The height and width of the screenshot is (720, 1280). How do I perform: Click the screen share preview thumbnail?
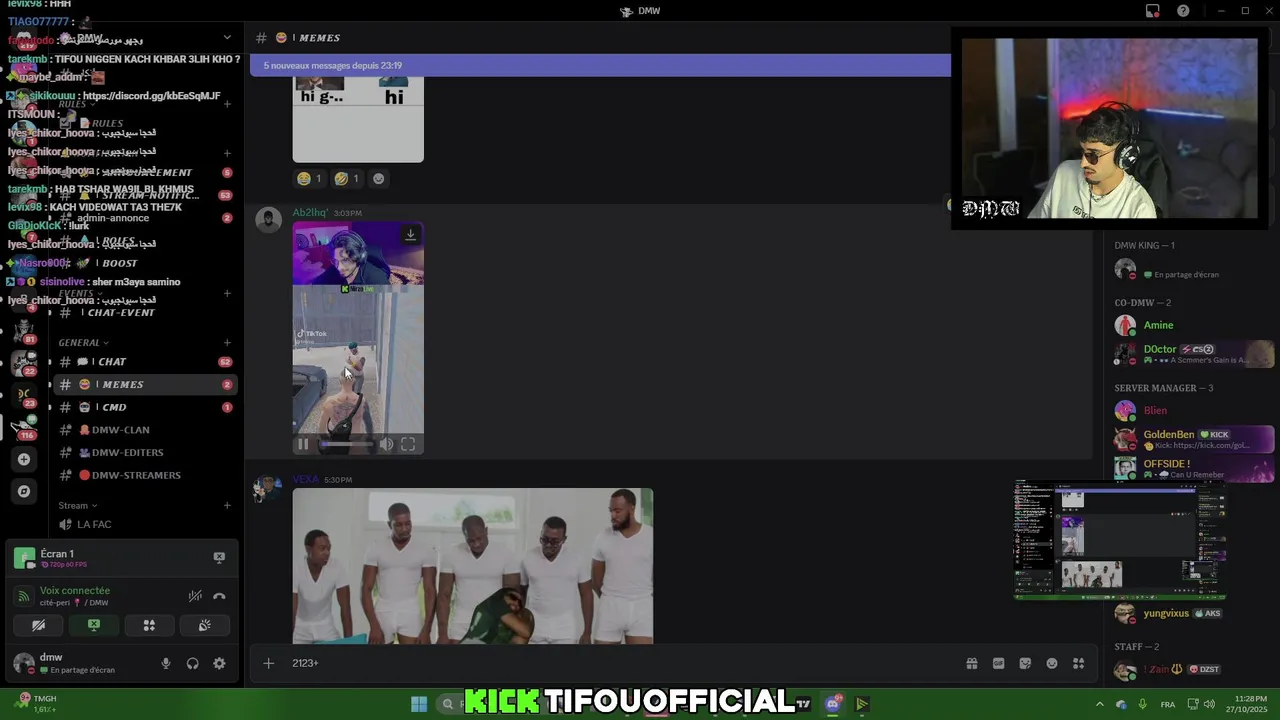pos(1120,540)
